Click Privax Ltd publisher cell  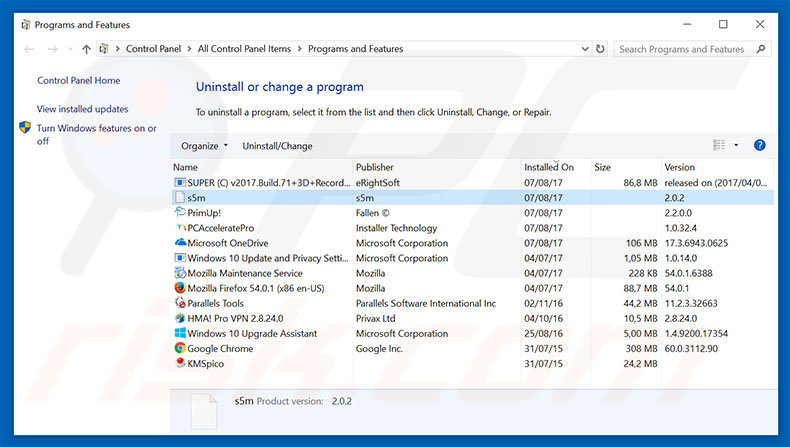(x=375, y=318)
